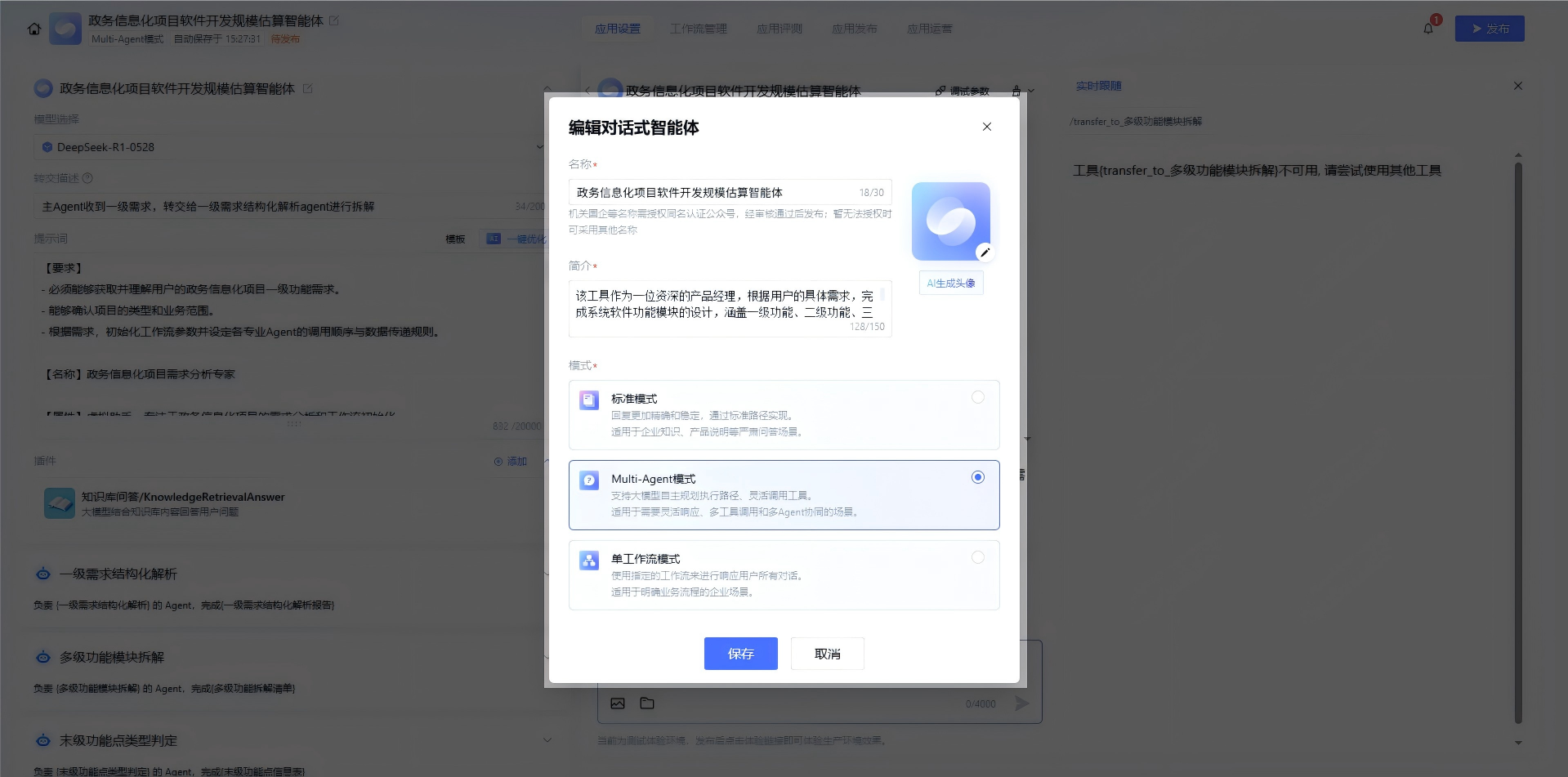
Task: Open notifications bell in top bar
Action: 1428,29
